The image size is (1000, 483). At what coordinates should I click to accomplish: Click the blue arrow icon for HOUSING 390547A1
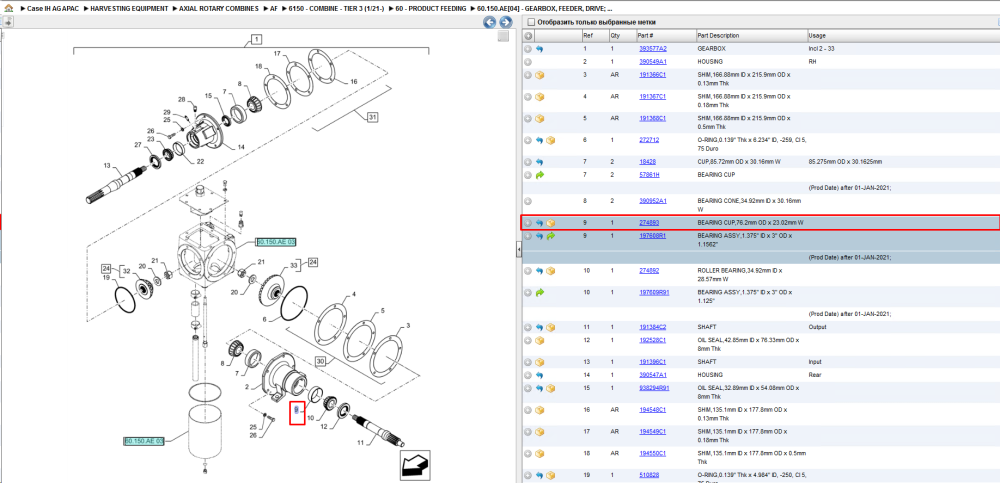[540, 375]
